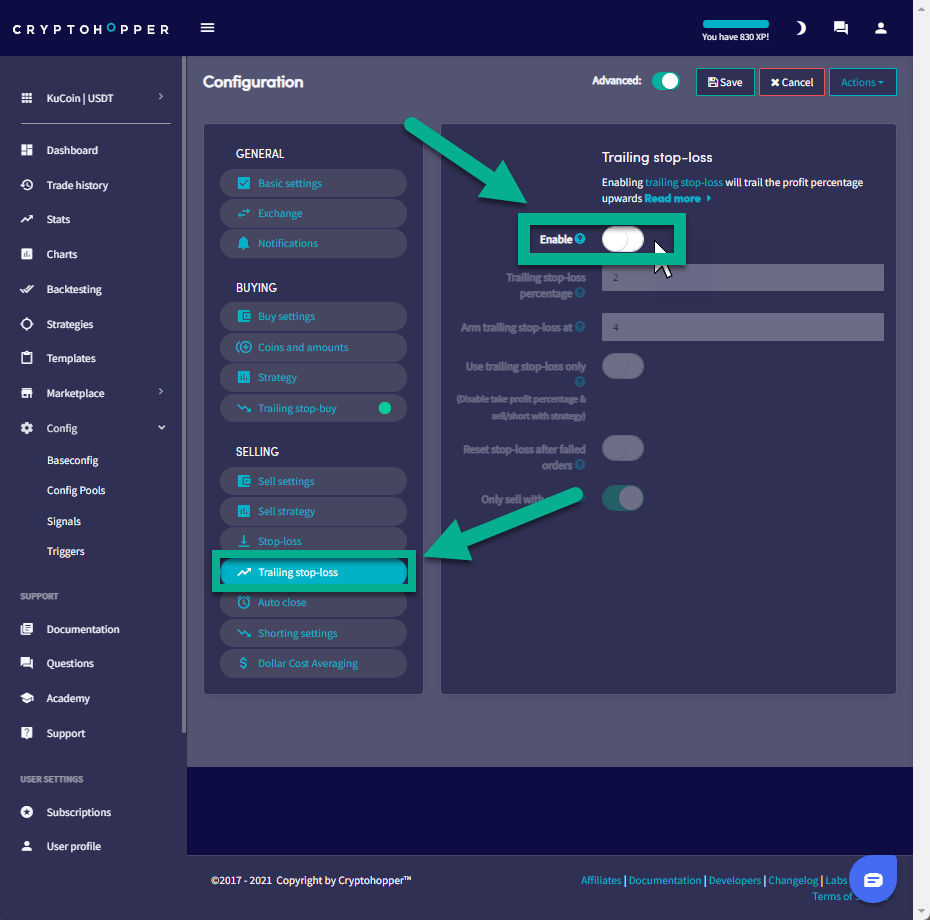Click the Enable help question mark icon
The image size is (930, 920).
(x=580, y=239)
